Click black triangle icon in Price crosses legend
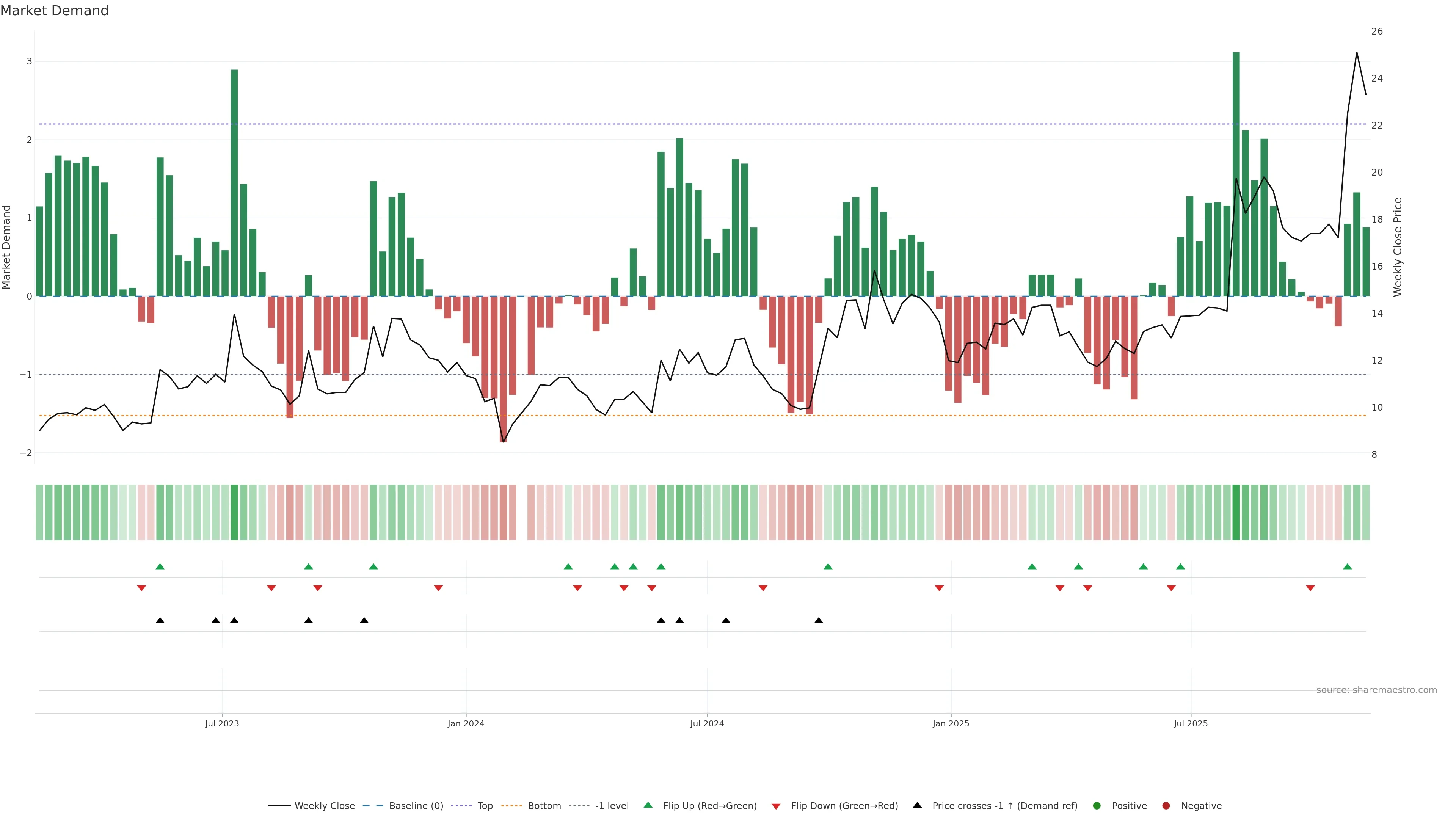Image resolution: width=1456 pixels, height=819 pixels. (x=917, y=805)
